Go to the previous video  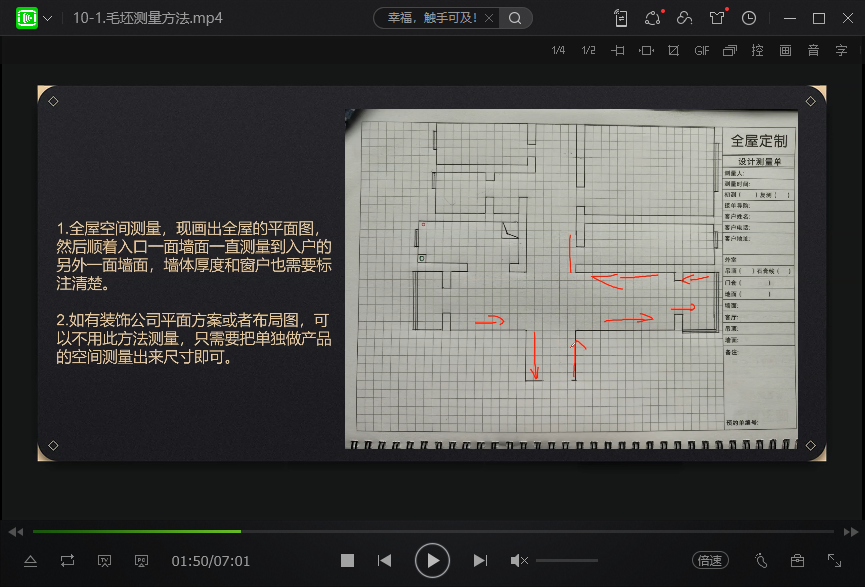(385, 561)
